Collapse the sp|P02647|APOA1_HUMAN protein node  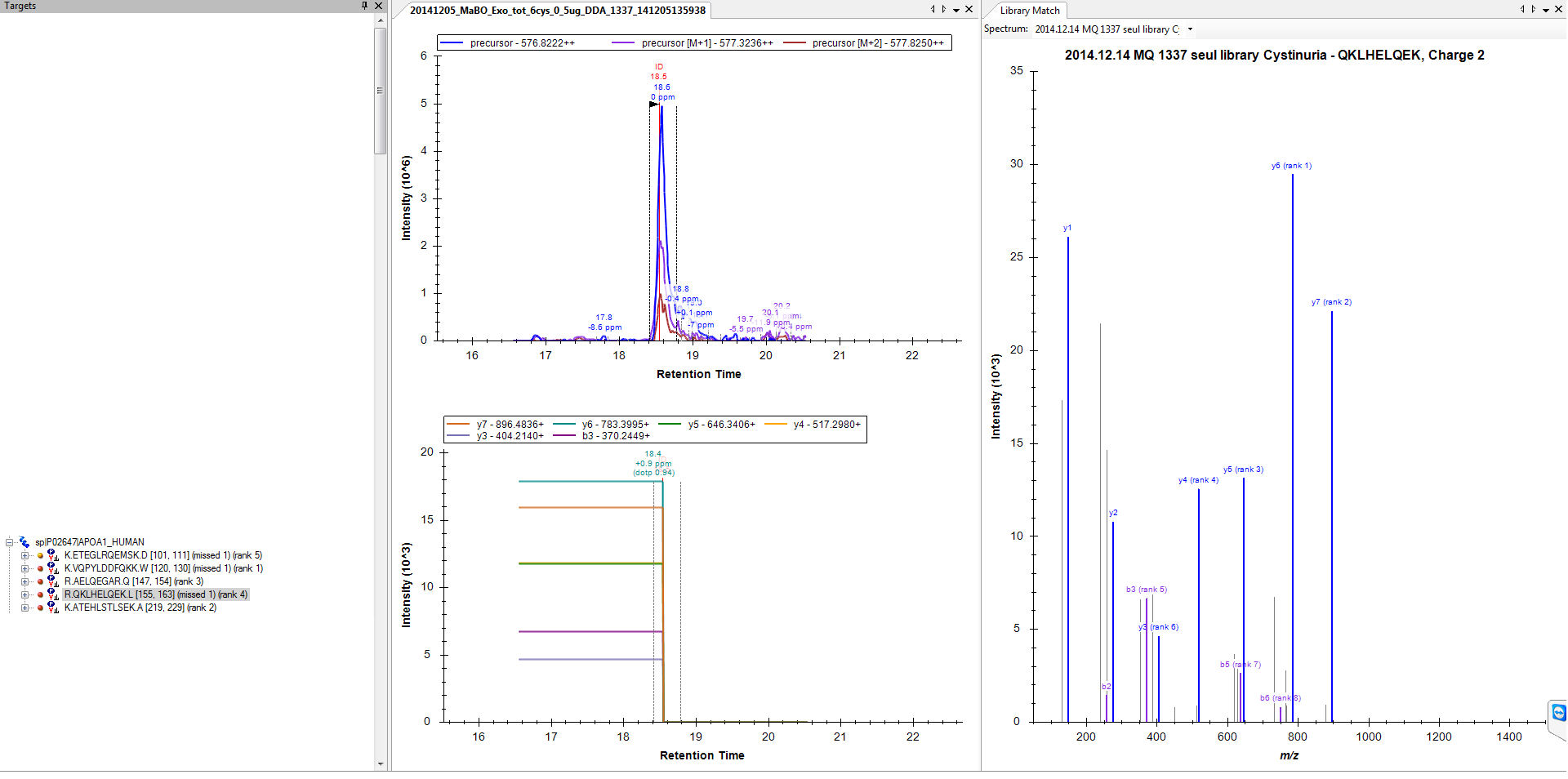tap(9, 542)
